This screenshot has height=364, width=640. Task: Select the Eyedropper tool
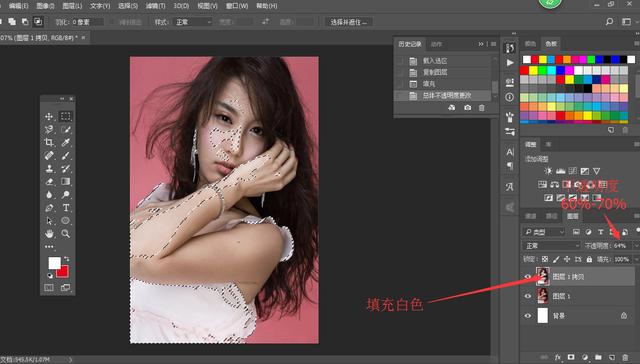pyautogui.click(x=65, y=142)
